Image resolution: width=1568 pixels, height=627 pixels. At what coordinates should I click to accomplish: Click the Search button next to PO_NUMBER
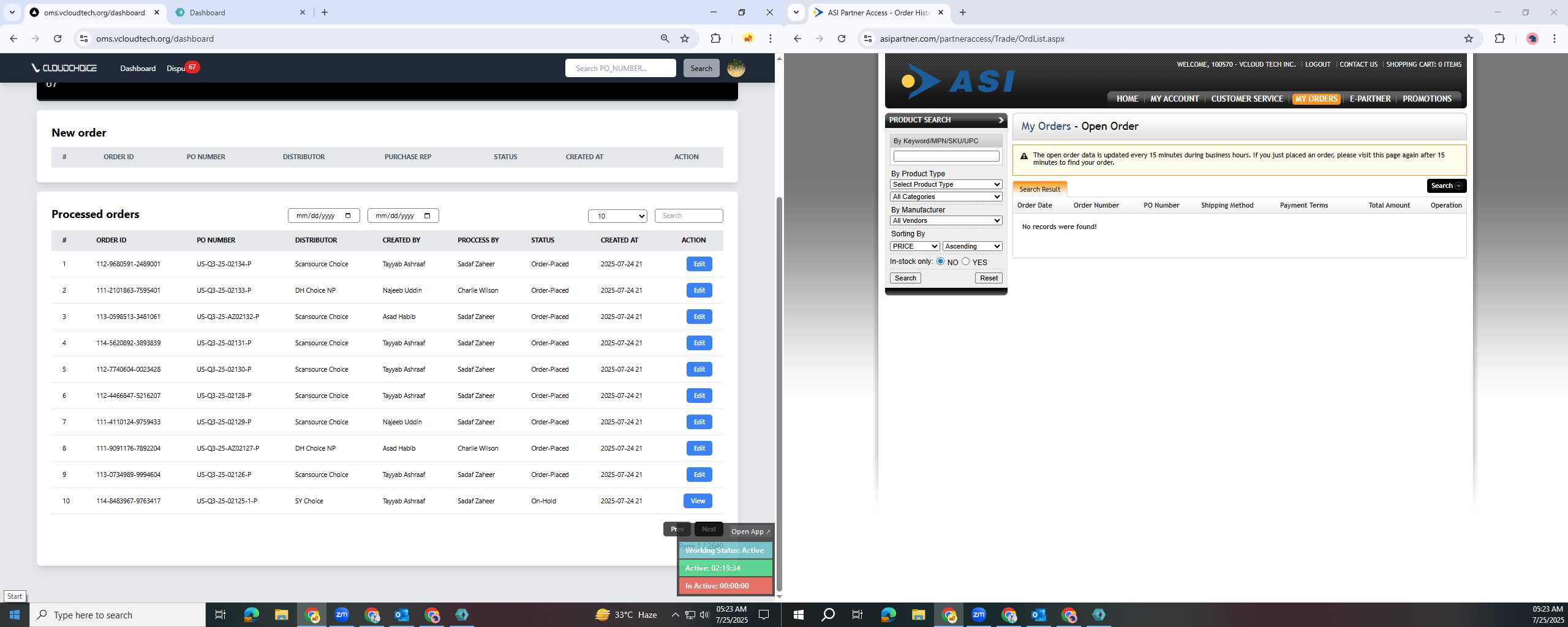tap(701, 68)
